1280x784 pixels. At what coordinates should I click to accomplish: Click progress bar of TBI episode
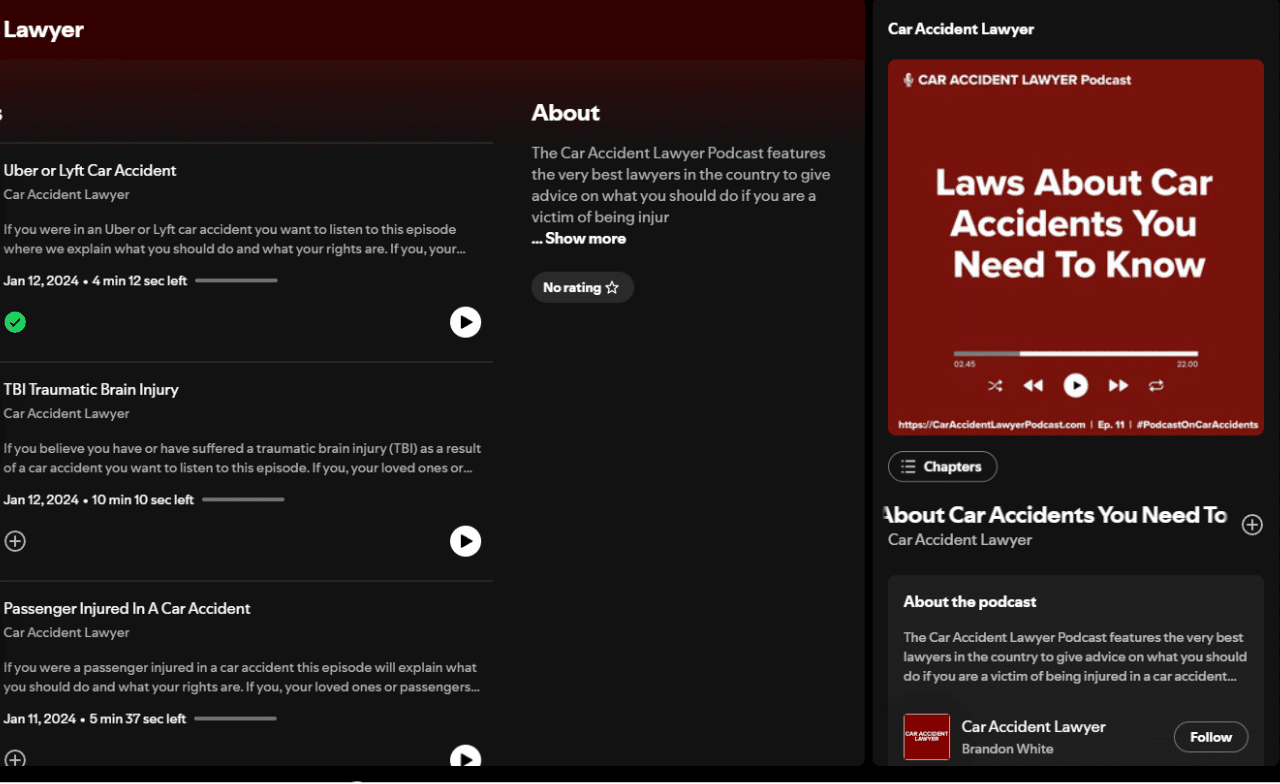pyautogui.click(x=243, y=499)
